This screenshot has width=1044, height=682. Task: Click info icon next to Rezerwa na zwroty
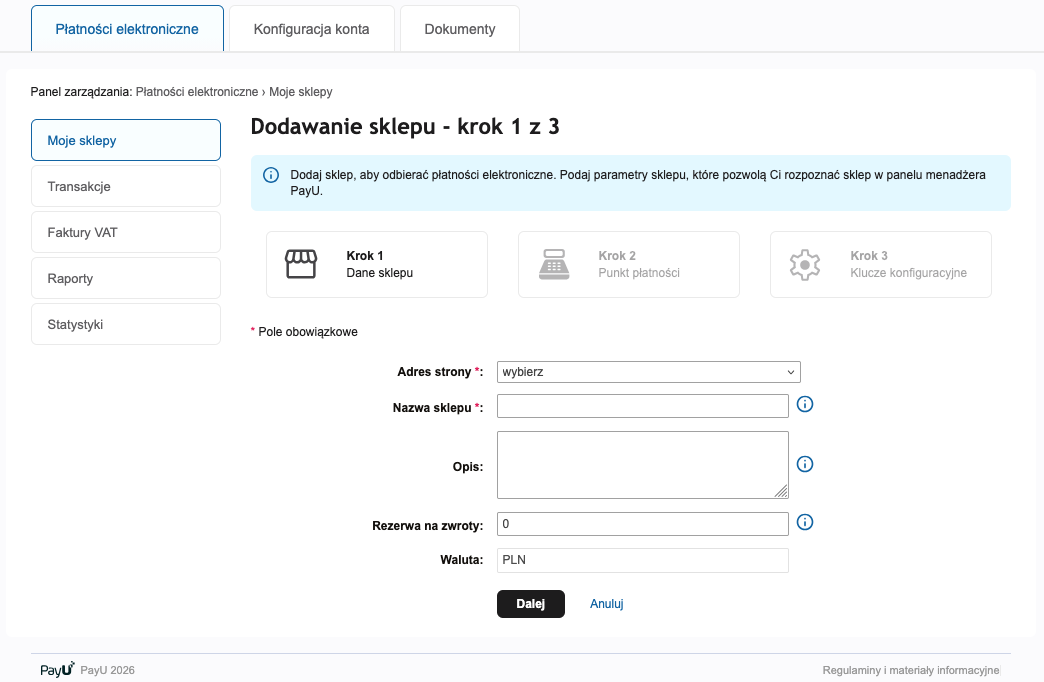pyautogui.click(x=805, y=523)
